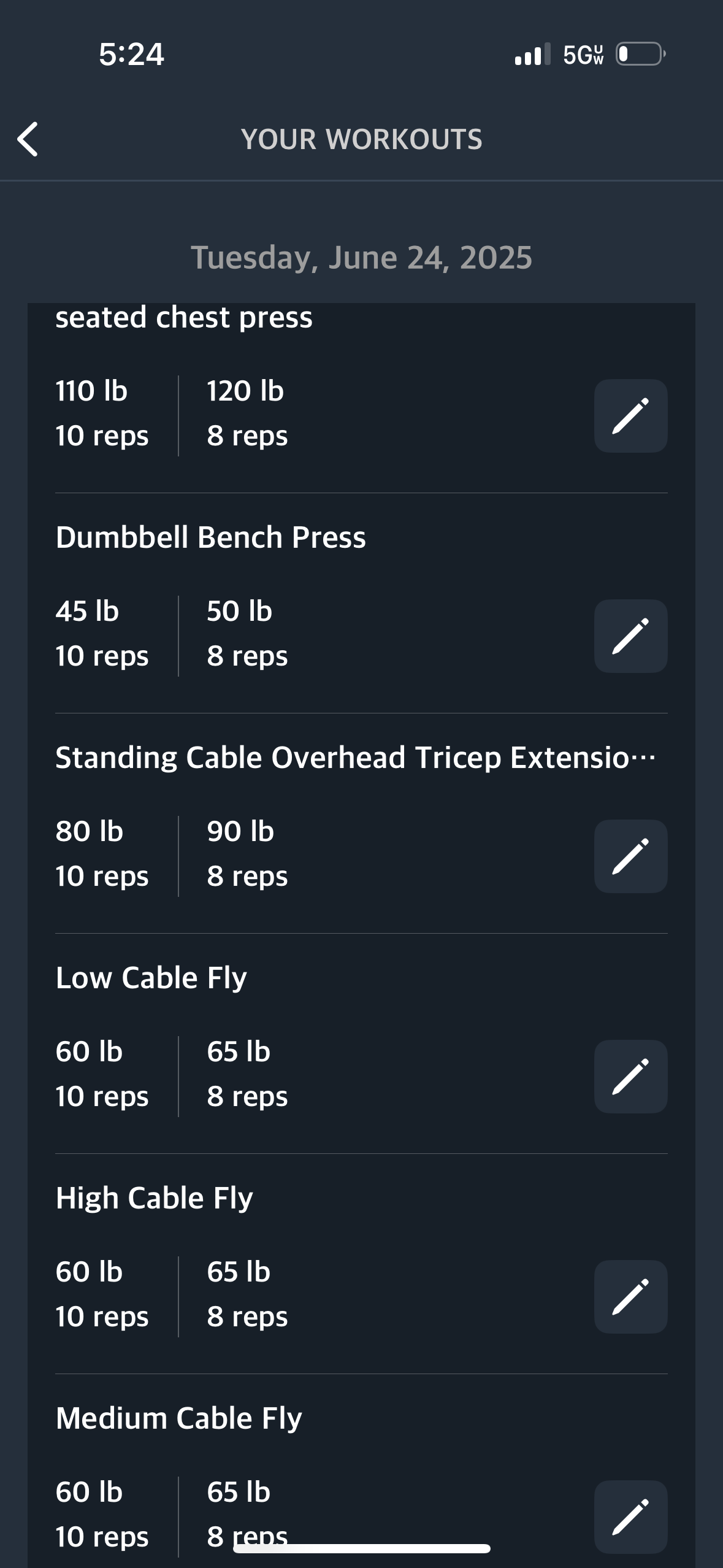This screenshot has height=1568, width=723.
Task: Select the 120 lb 8 reps chest press set
Action: point(247,413)
